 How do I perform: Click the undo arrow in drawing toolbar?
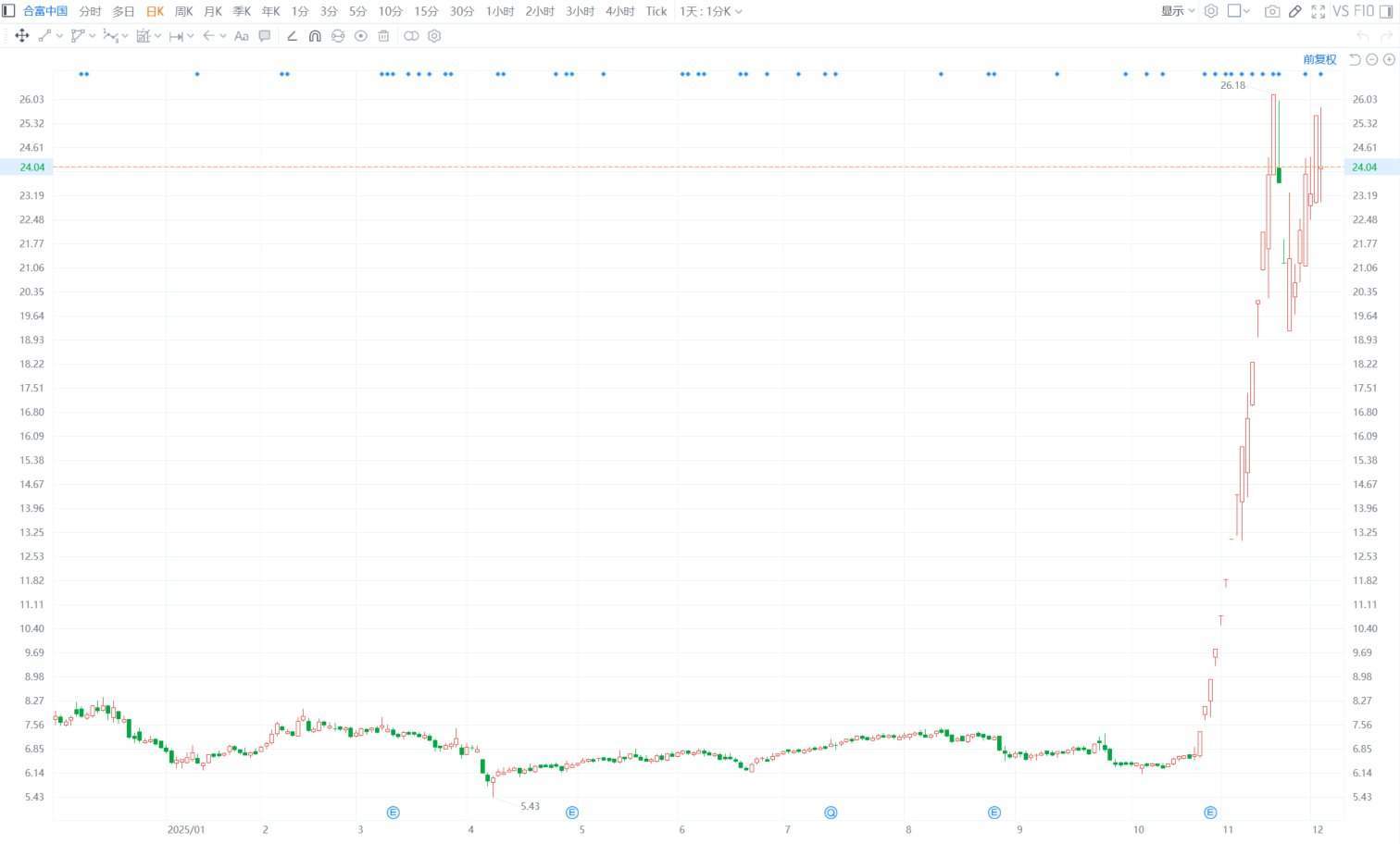point(1362,36)
